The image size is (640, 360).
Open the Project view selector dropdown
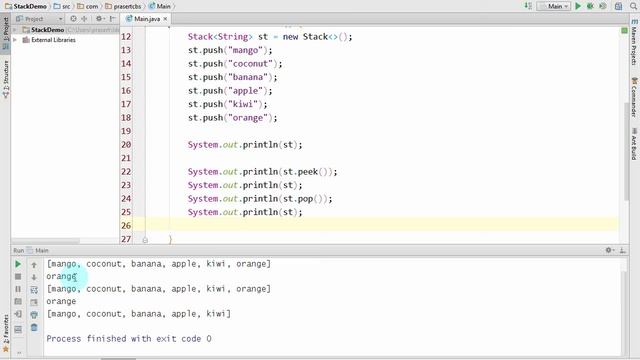39,19
